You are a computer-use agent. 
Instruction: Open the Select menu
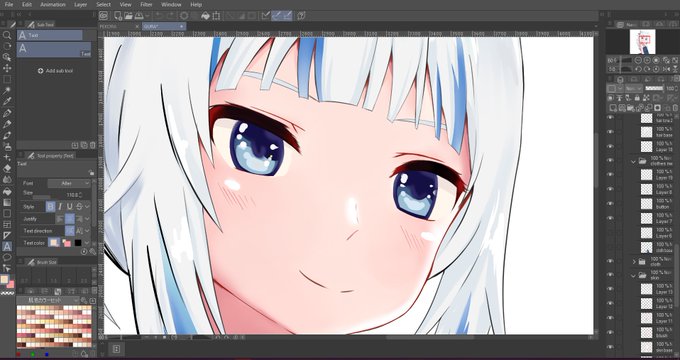point(103,4)
